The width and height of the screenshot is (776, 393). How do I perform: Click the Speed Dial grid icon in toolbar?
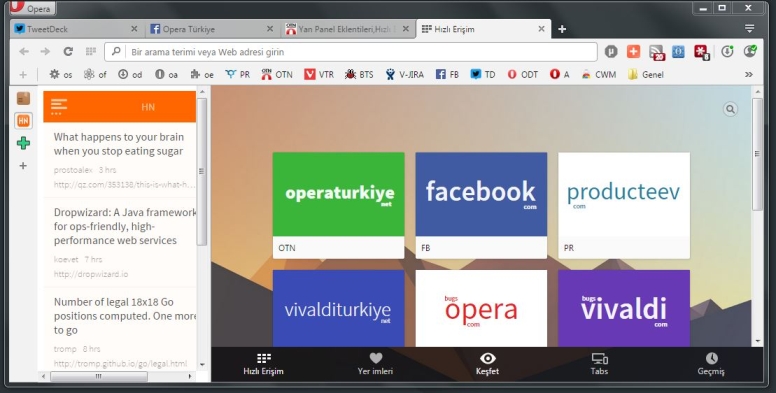(x=91, y=51)
